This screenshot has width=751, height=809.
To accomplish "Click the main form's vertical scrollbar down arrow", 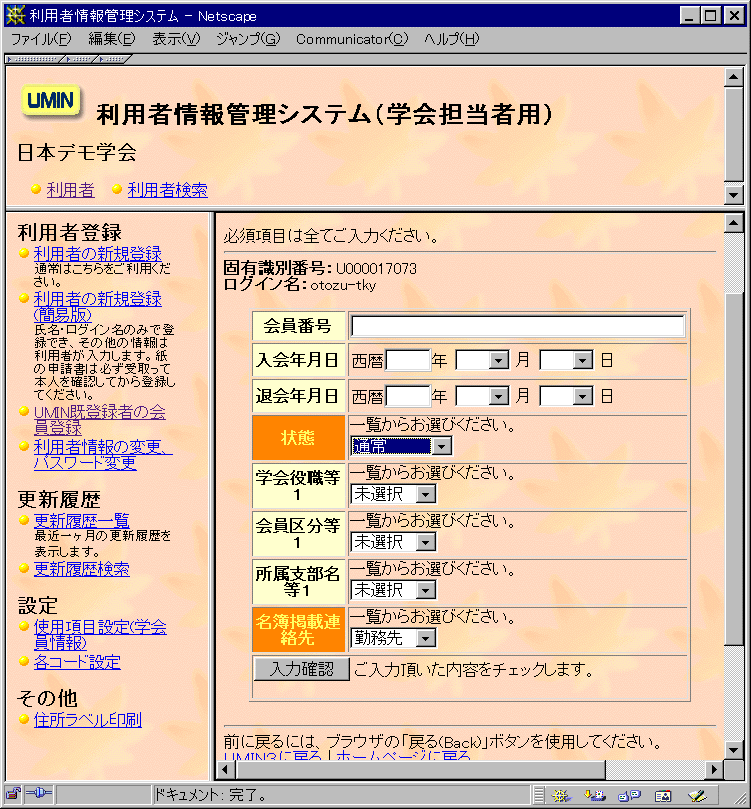I will click(734, 748).
